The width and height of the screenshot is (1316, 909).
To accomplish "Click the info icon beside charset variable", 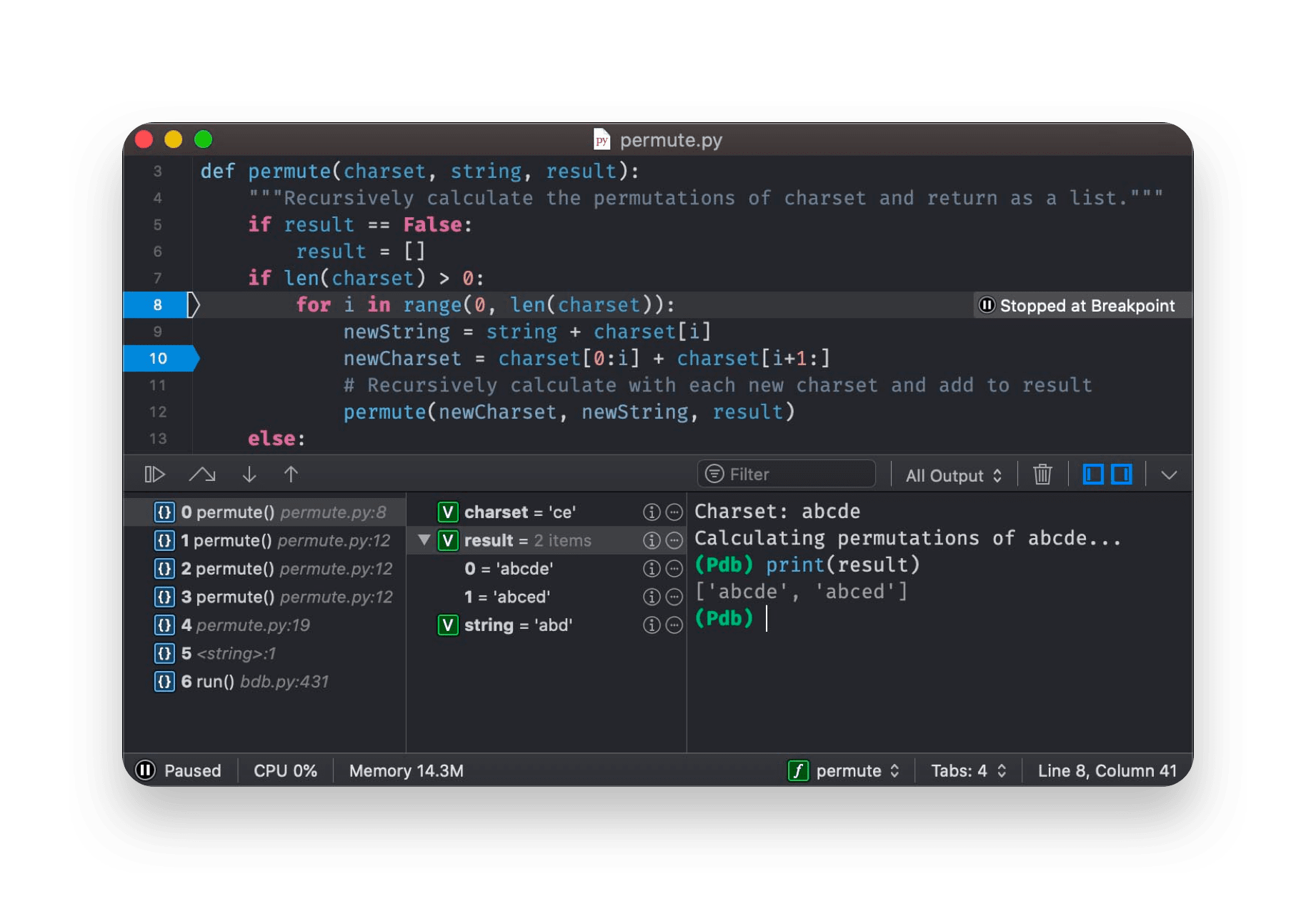I will pos(651,512).
